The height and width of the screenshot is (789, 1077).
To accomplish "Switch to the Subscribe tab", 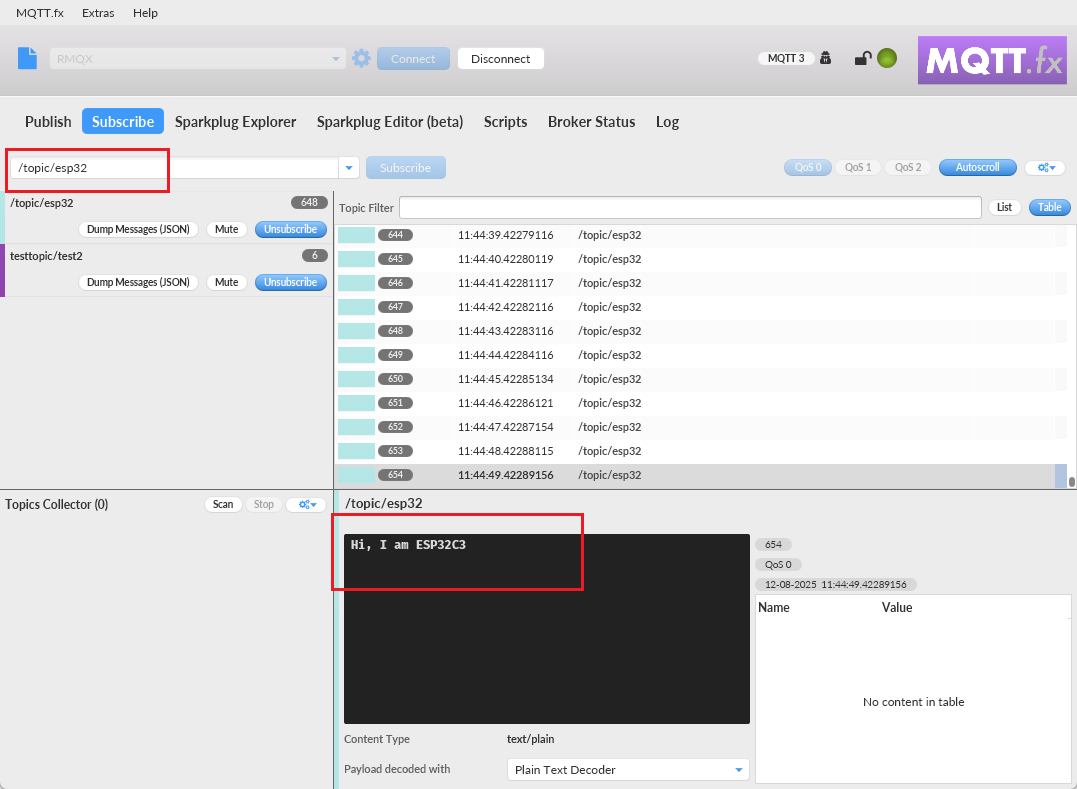I will pyautogui.click(x=123, y=122).
